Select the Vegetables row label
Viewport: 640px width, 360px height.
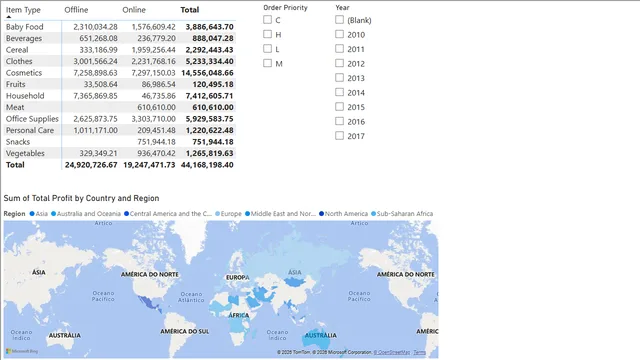click(x=25, y=153)
